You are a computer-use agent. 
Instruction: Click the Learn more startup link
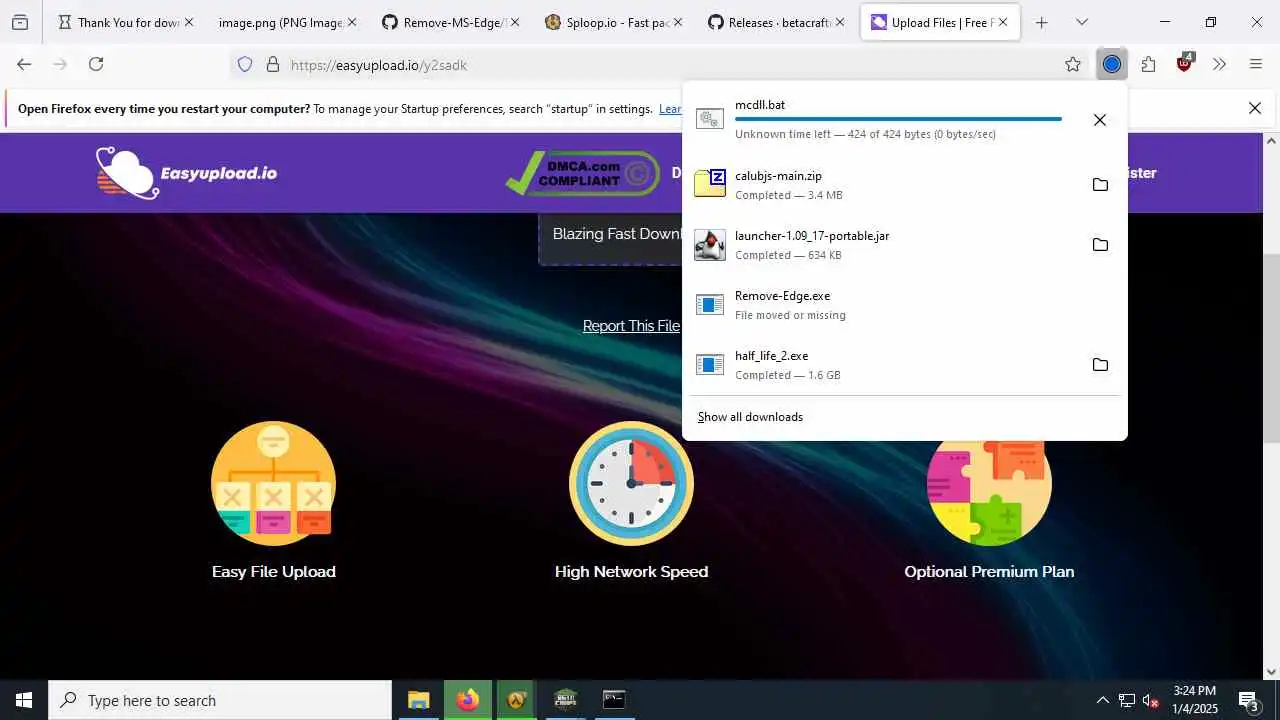[670, 109]
